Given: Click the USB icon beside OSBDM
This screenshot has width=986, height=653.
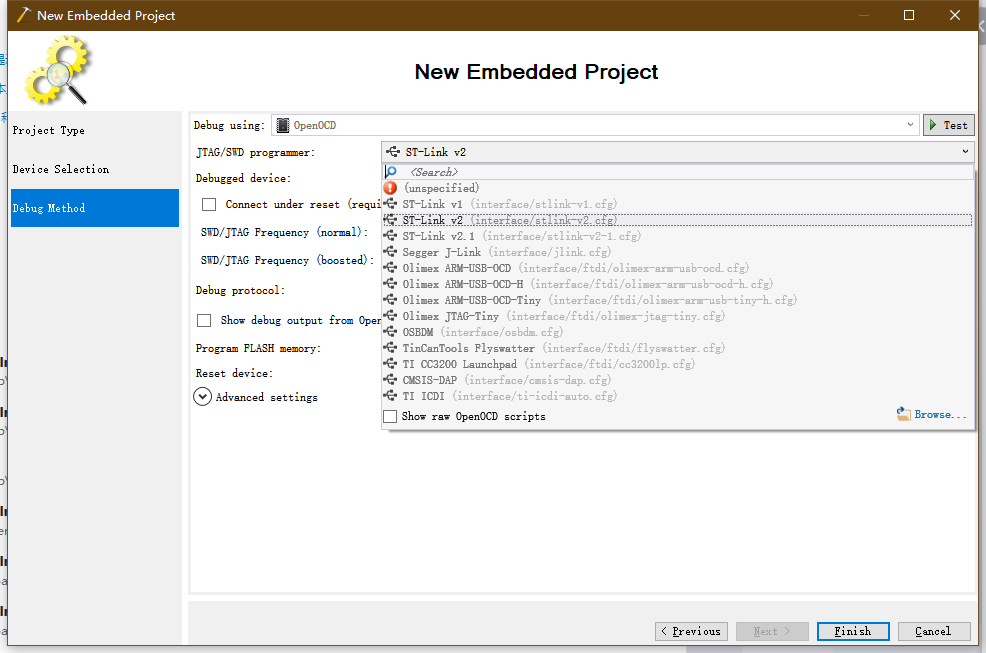Looking at the screenshot, I should click(391, 332).
